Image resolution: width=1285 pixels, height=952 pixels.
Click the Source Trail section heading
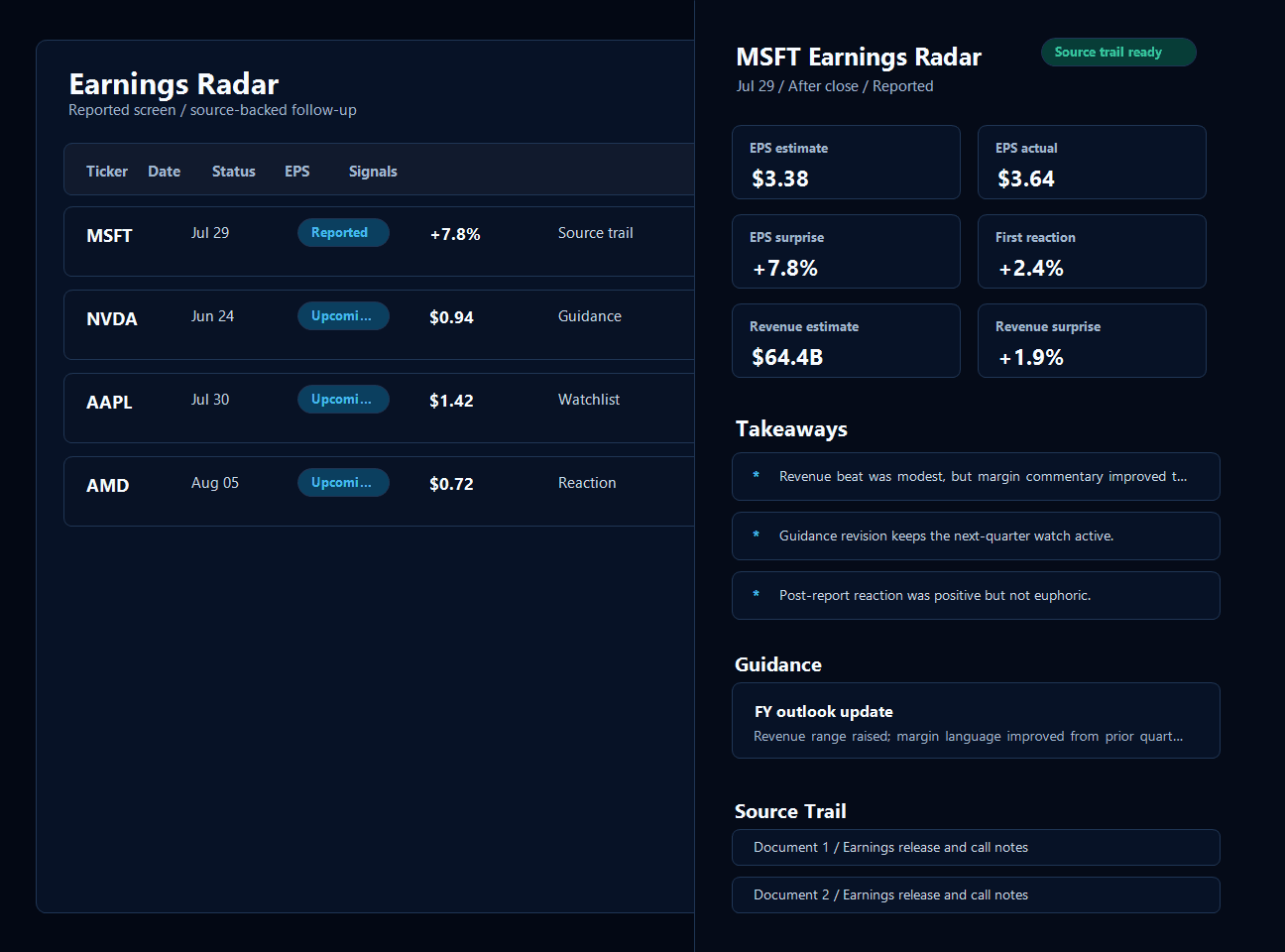click(x=790, y=811)
